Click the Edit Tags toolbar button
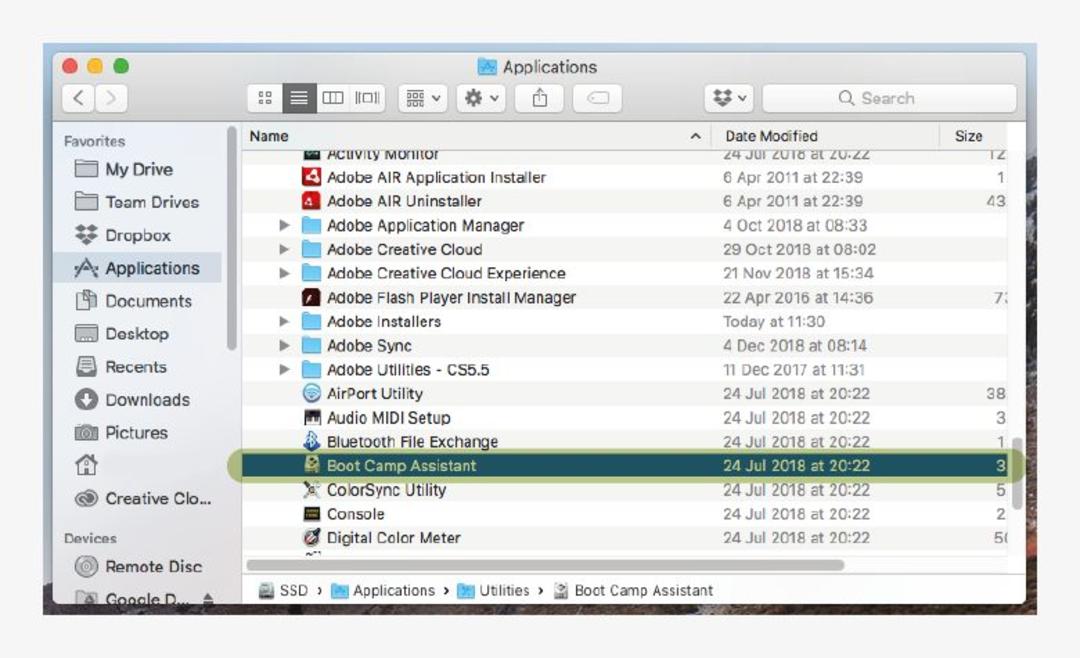 598,99
